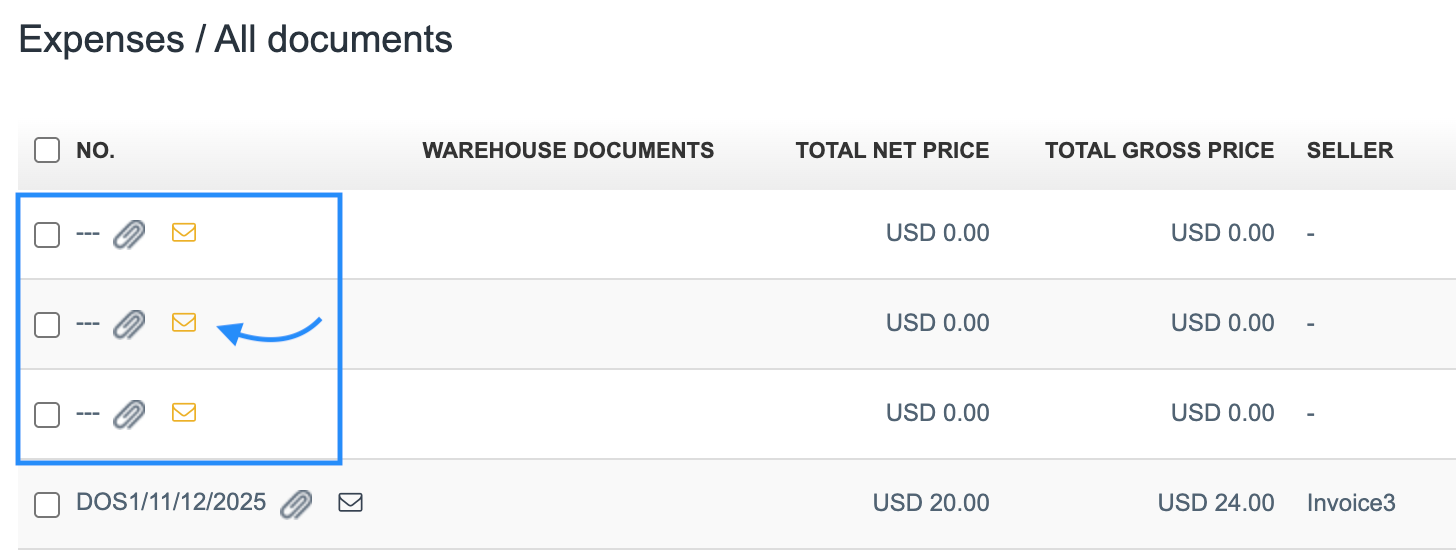The height and width of the screenshot is (550, 1456).
Task: Click the SELLER column header
Action: point(1350,151)
